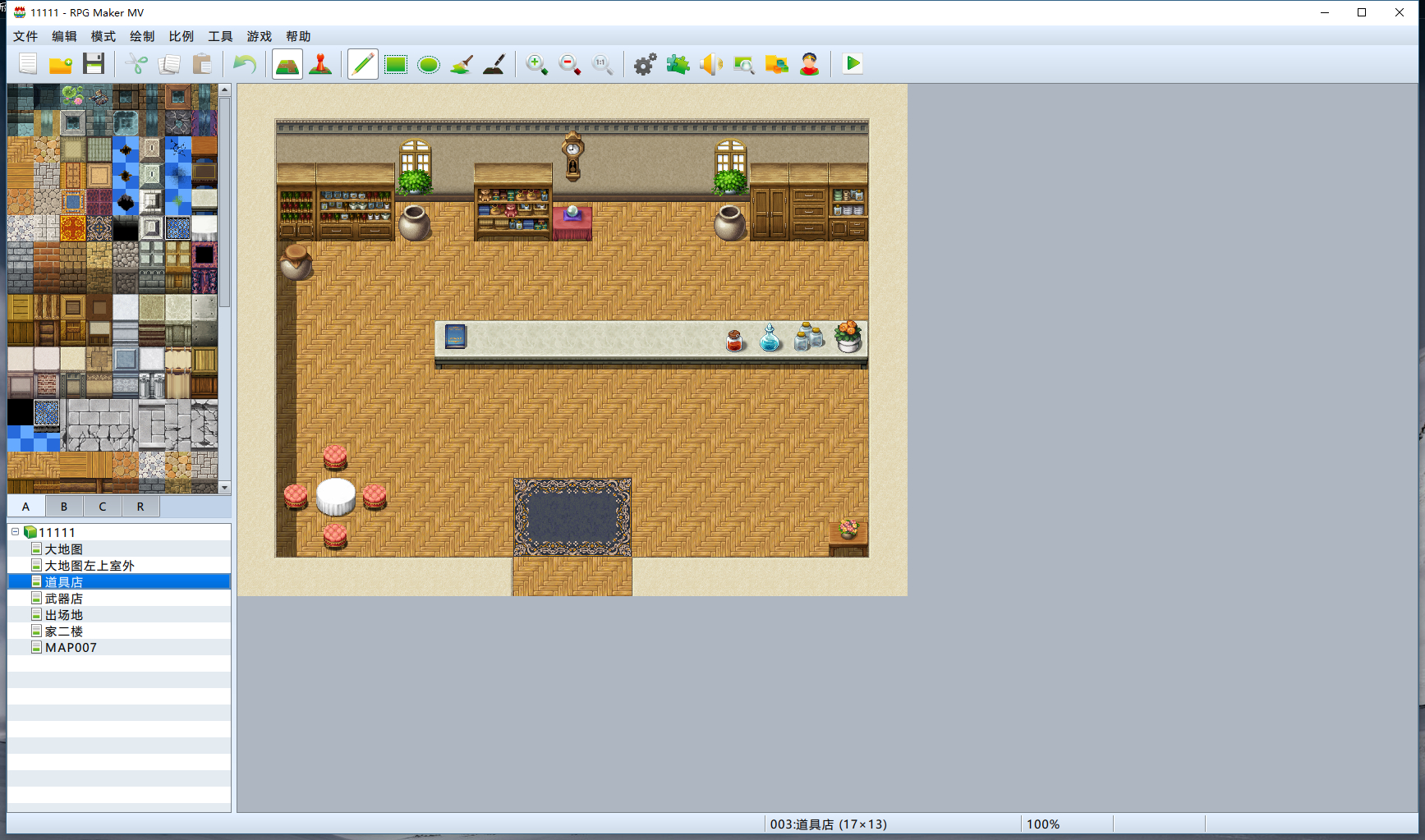Open the 文件 menu
1425x840 pixels.
pos(25,36)
